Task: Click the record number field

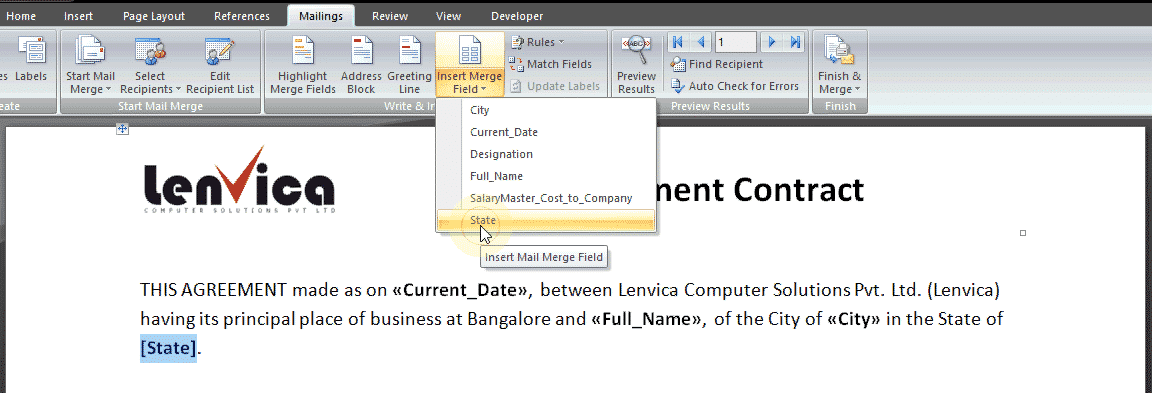Action: pyautogui.click(x=735, y=42)
